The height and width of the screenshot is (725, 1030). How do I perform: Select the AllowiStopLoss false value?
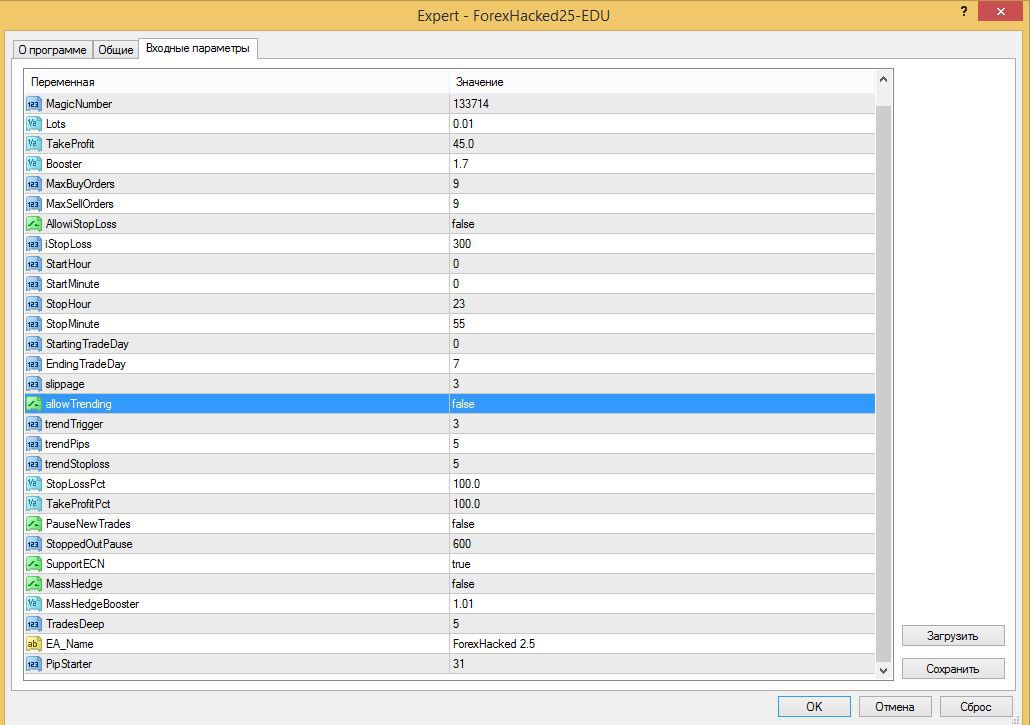(x=463, y=224)
